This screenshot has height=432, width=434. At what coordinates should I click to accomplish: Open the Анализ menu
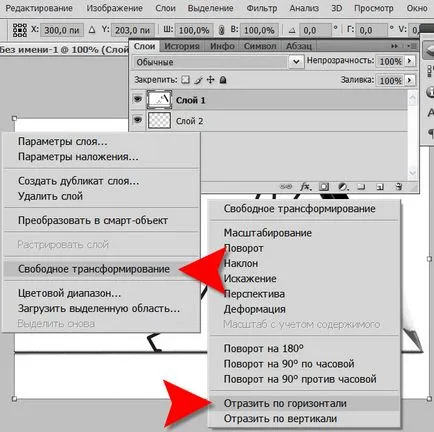point(304,8)
